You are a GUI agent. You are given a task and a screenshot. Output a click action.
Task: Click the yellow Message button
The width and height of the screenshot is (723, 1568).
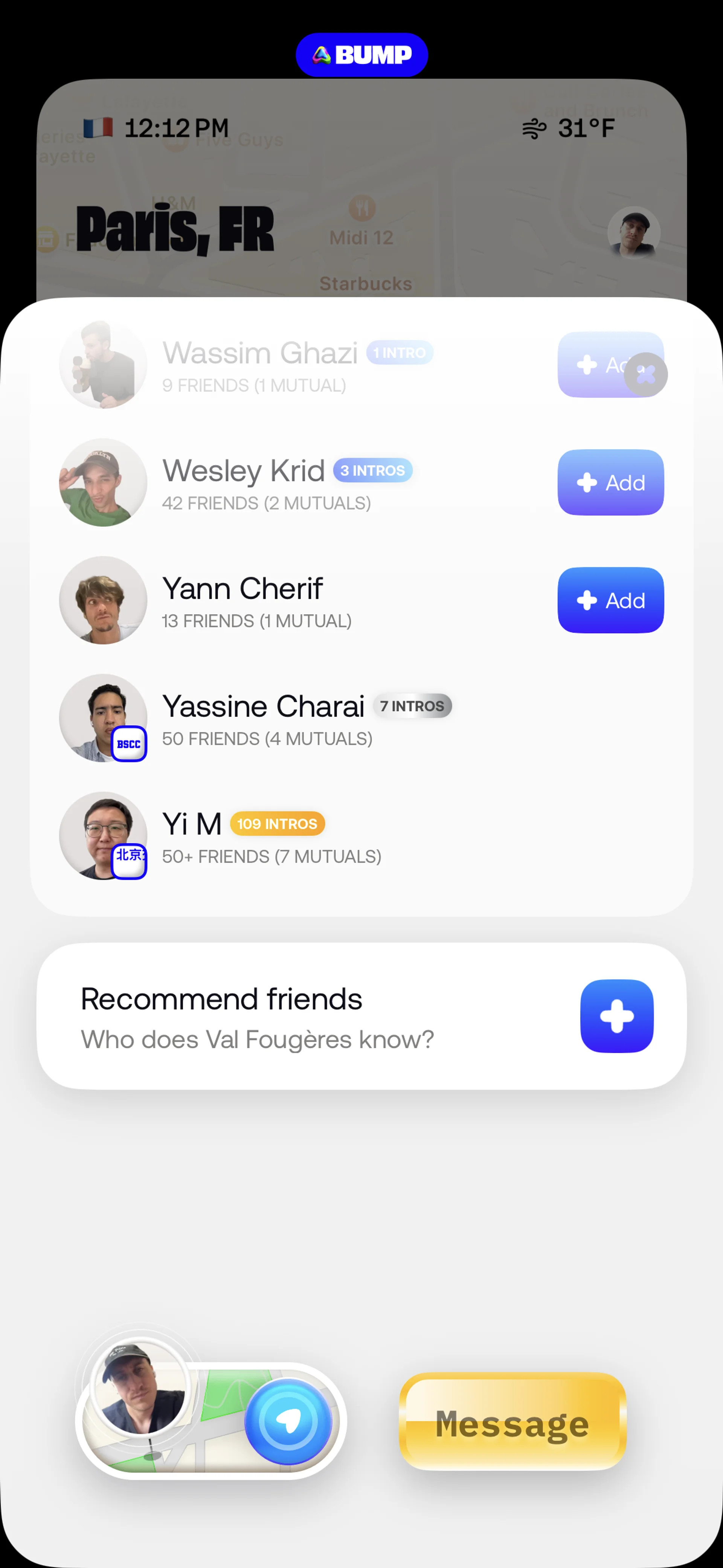tap(513, 1421)
